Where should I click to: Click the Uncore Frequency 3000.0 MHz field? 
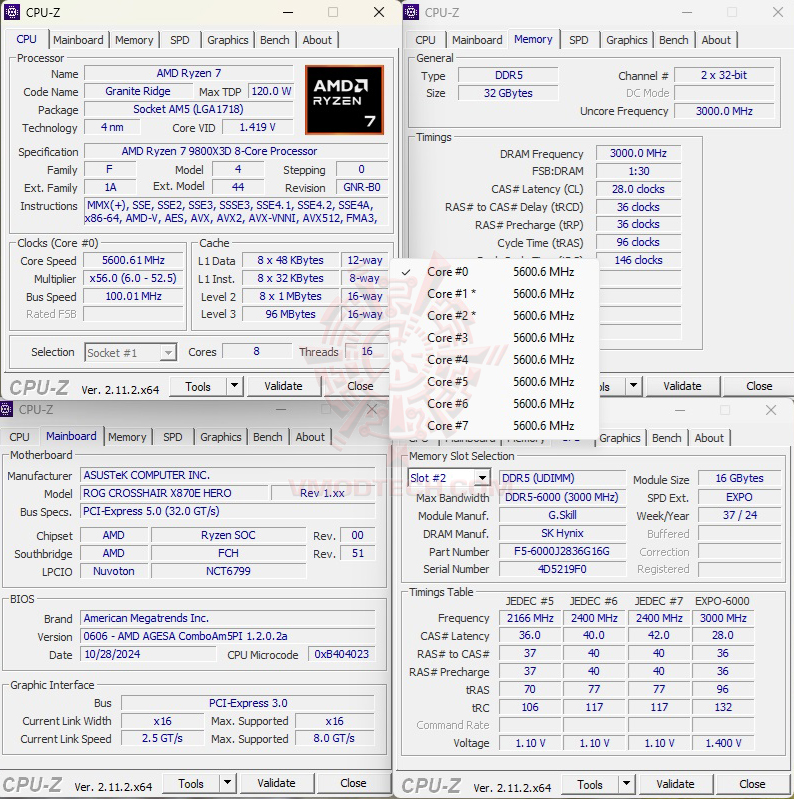pos(724,111)
